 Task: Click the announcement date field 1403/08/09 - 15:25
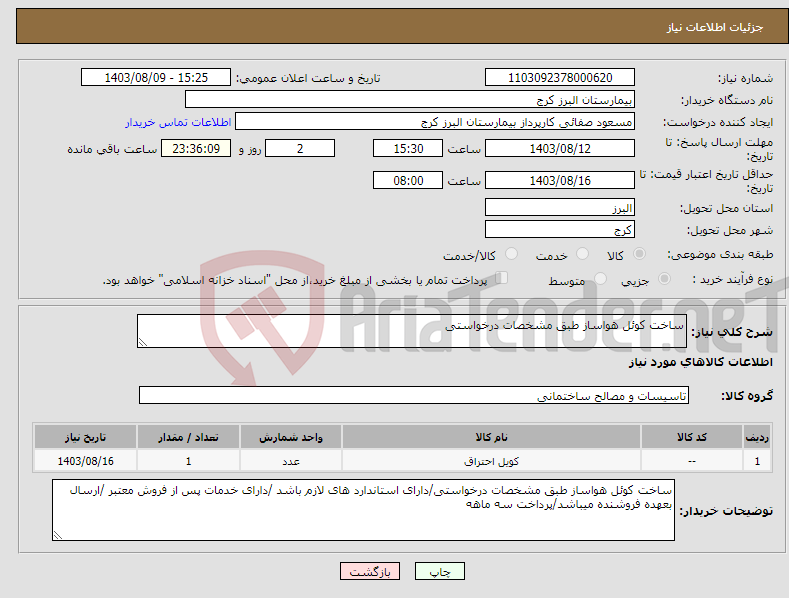156,78
